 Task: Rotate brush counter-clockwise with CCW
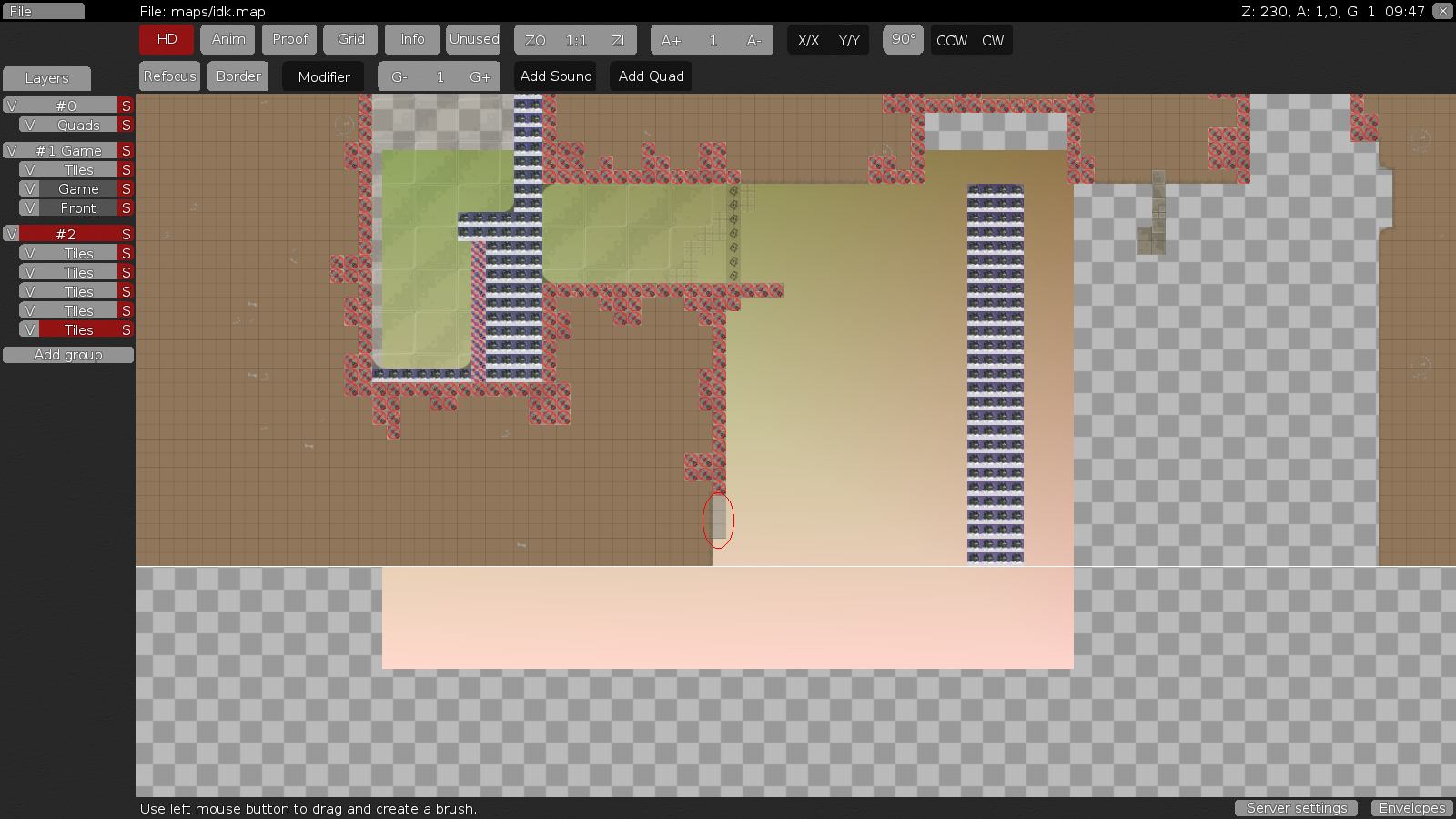click(952, 40)
